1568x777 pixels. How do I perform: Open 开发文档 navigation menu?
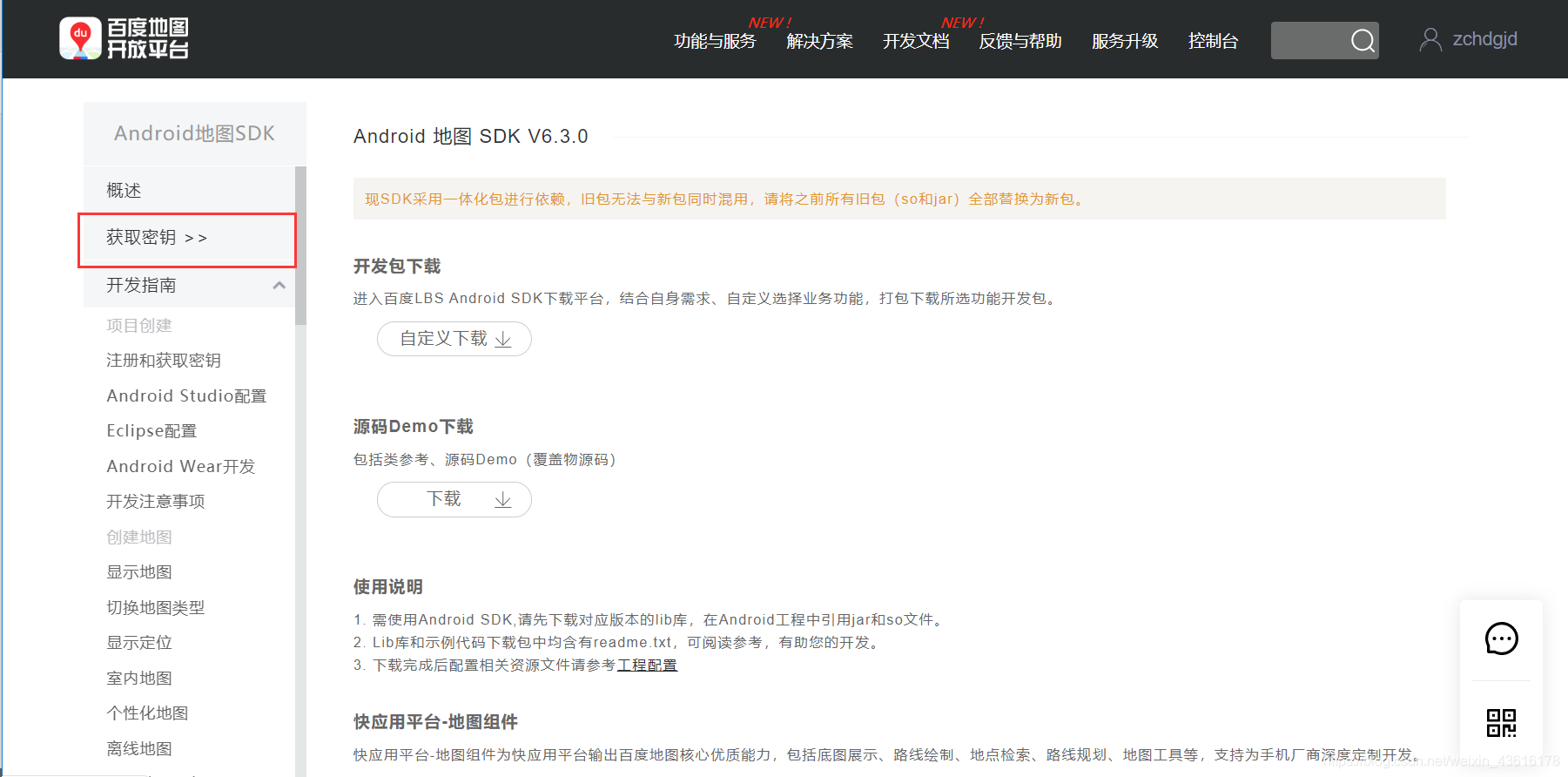point(916,41)
